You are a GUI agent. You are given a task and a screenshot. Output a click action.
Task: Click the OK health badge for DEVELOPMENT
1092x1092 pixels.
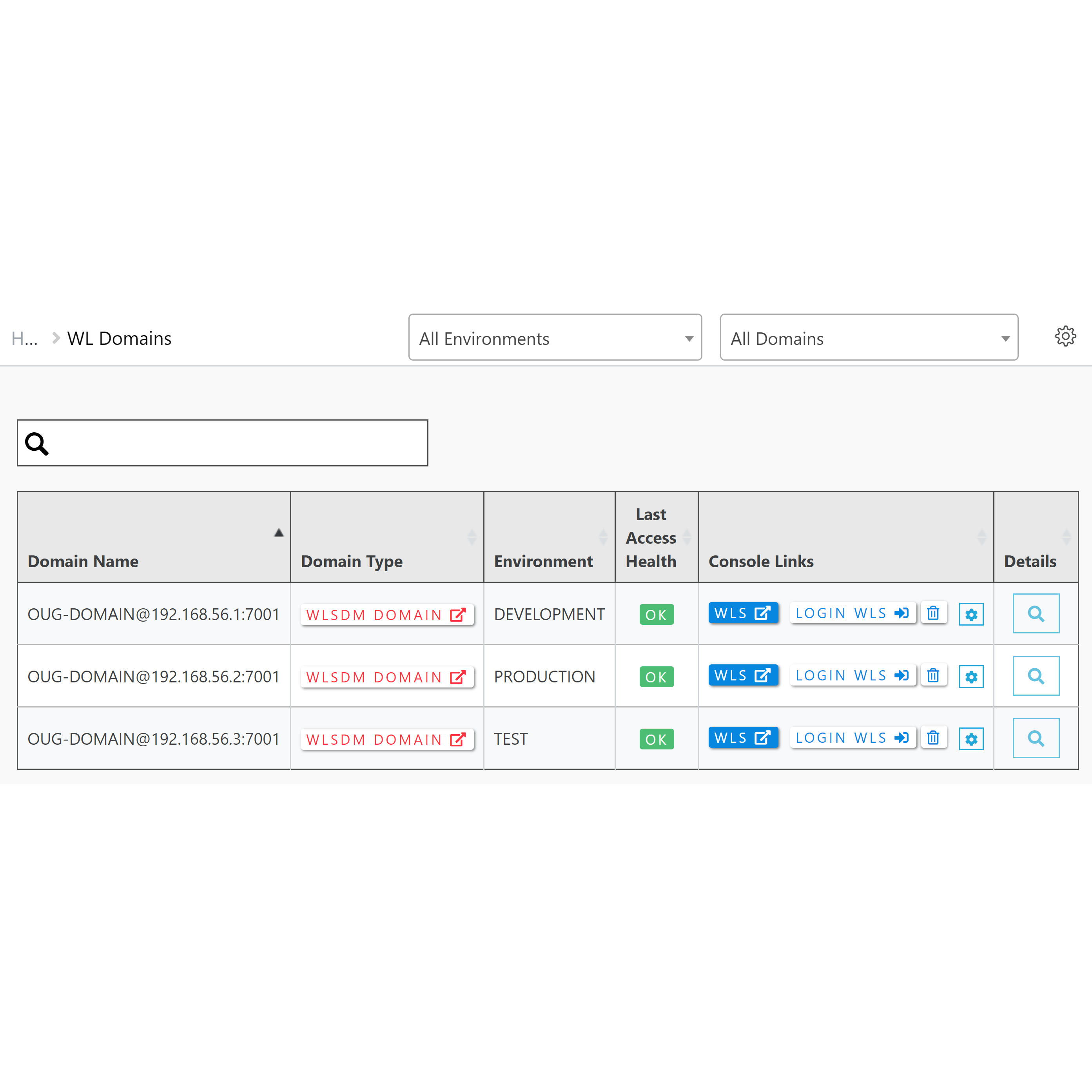pos(656,615)
